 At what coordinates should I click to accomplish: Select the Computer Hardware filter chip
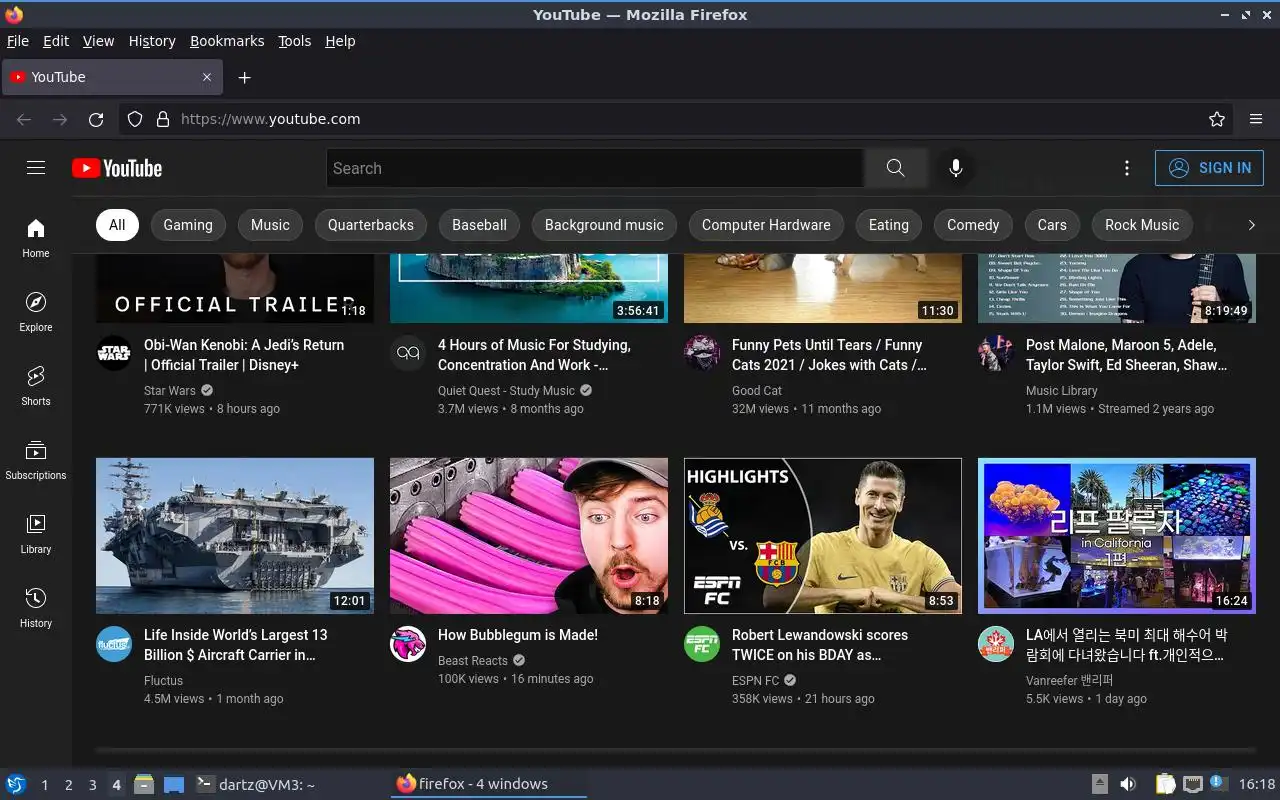coord(766,225)
